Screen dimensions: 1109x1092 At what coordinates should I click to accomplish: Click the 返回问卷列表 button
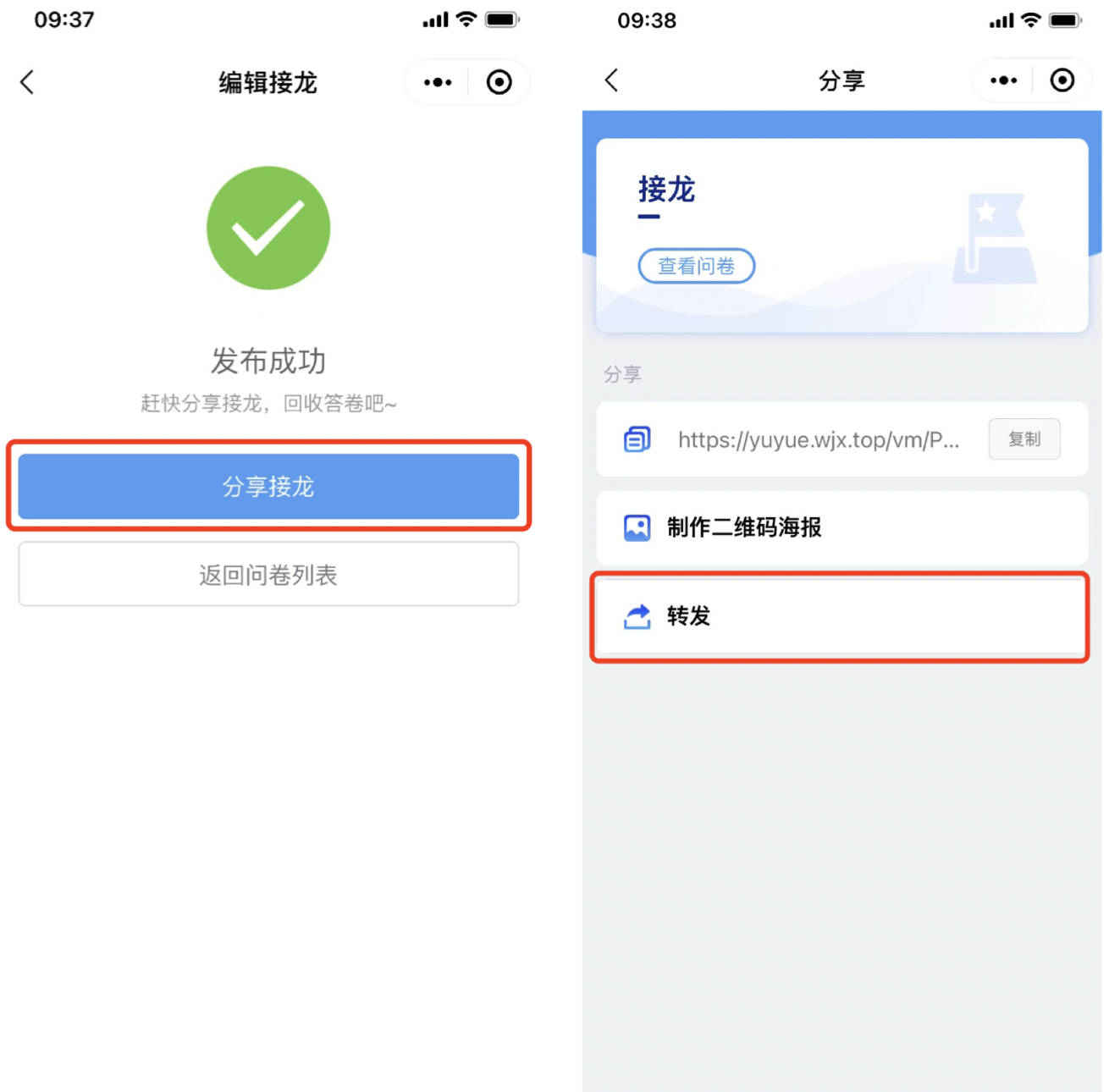click(268, 575)
